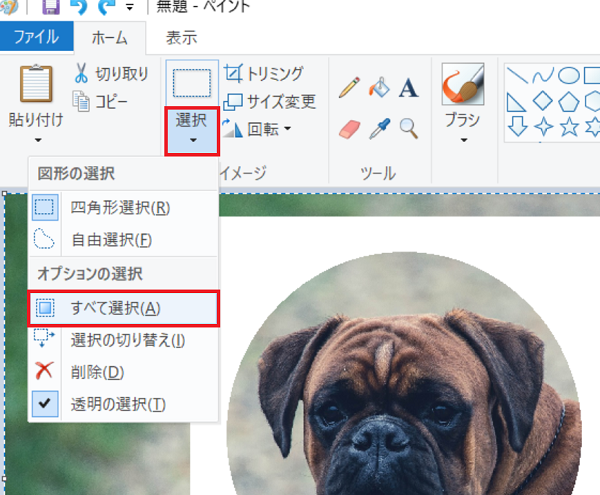The height and width of the screenshot is (495, 600).
Task: Switch to the 表示 ribbon tab
Action: 182,38
